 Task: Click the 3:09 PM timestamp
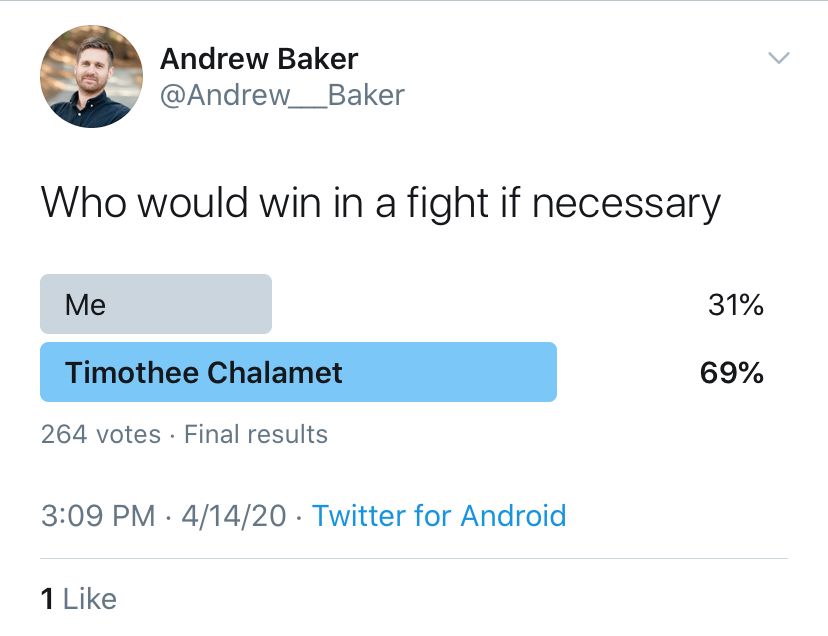click(97, 516)
